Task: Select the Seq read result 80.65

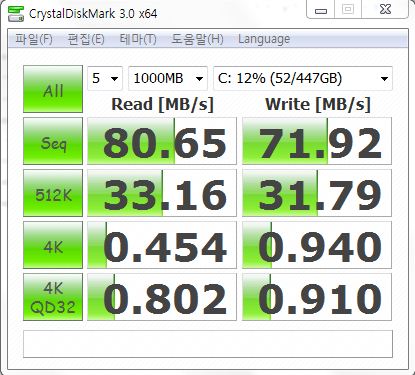Action: point(162,141)
